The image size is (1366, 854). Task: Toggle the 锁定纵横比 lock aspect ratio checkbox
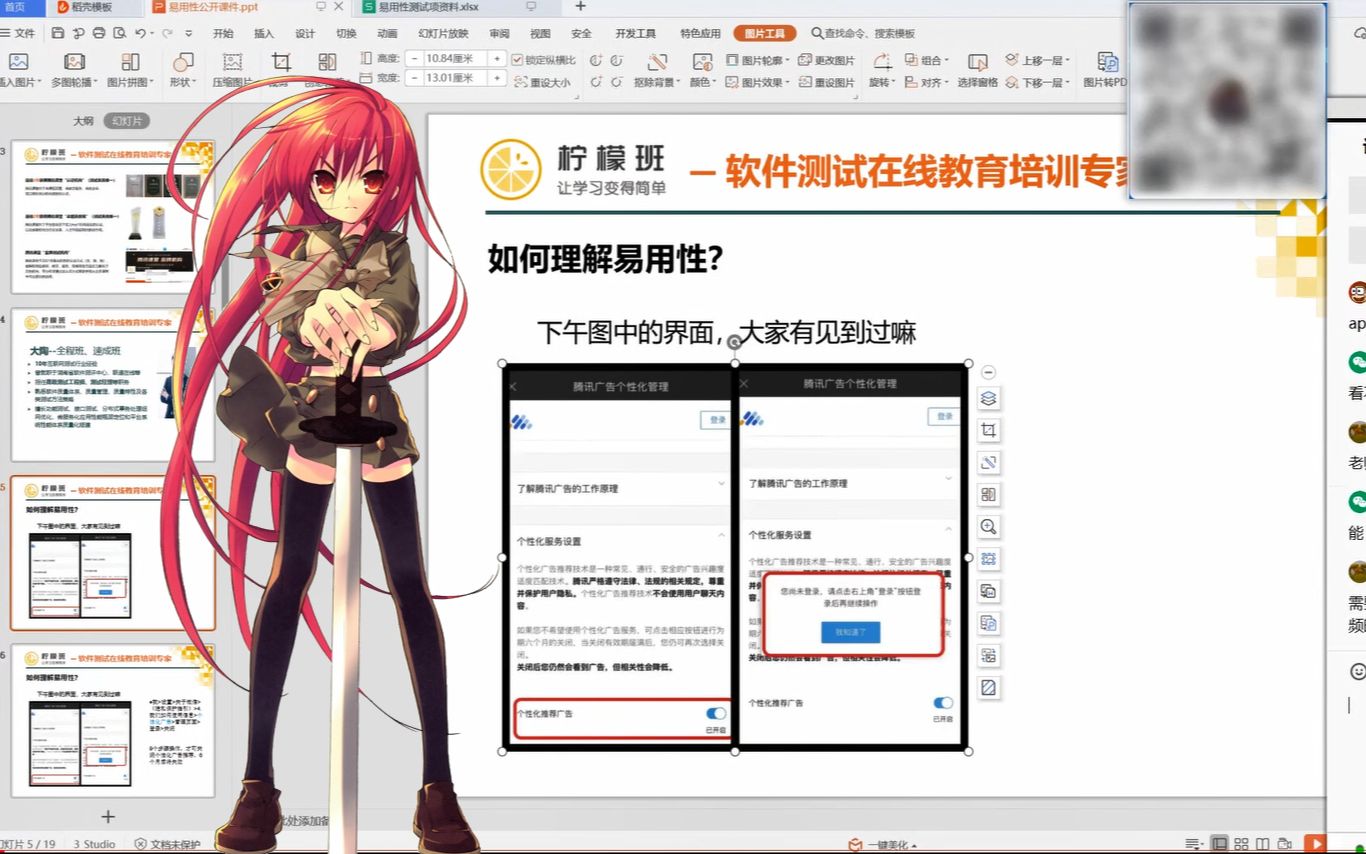(517, 59)
